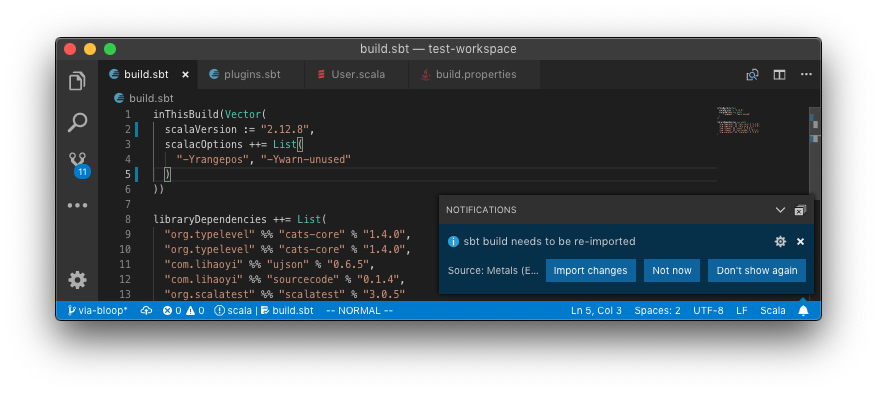Screen dimensions: 877x394
Task: Click the open changes icon in editor toolbar
Action: tap(752, 74)
